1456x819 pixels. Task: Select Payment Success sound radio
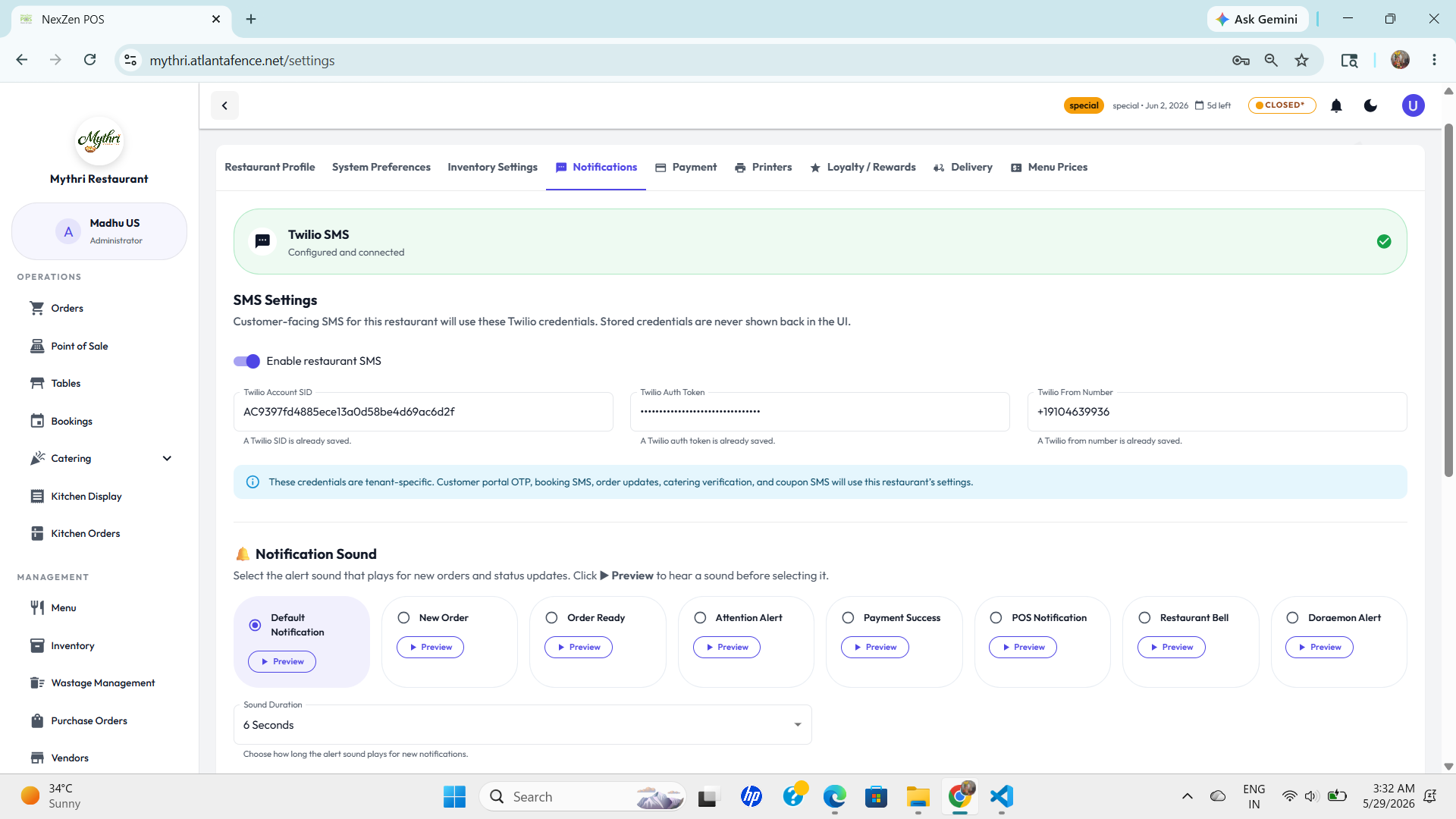pyautogui.click(x=848, y=618)
